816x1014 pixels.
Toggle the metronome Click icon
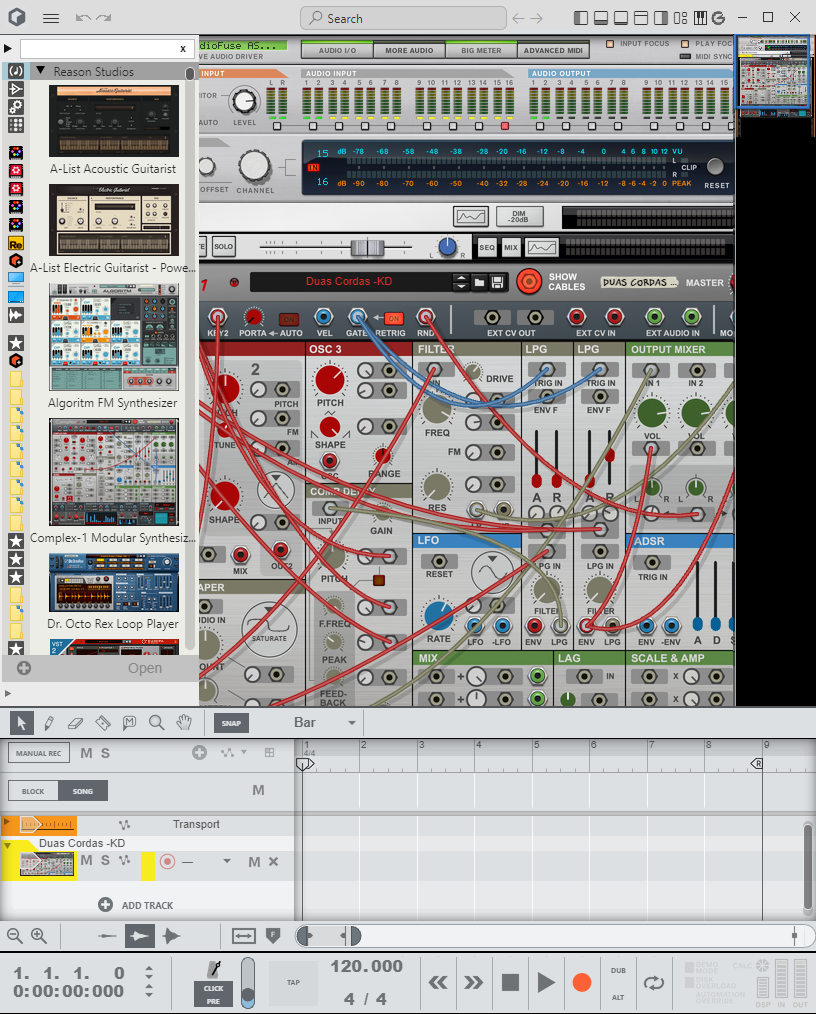tap(213, 969)
